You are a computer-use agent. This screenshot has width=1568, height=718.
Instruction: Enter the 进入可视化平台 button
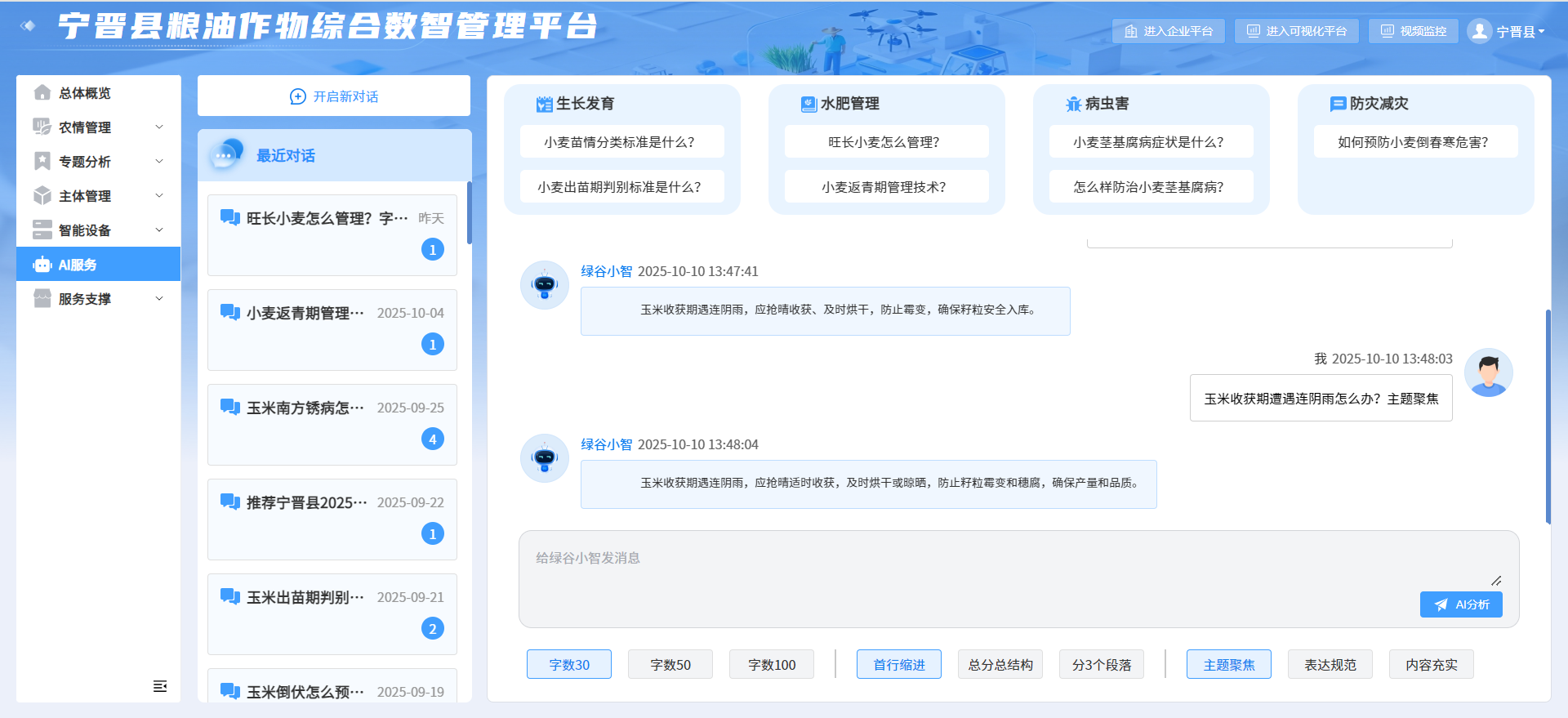pyautogui.click(x=1296, y=31)
